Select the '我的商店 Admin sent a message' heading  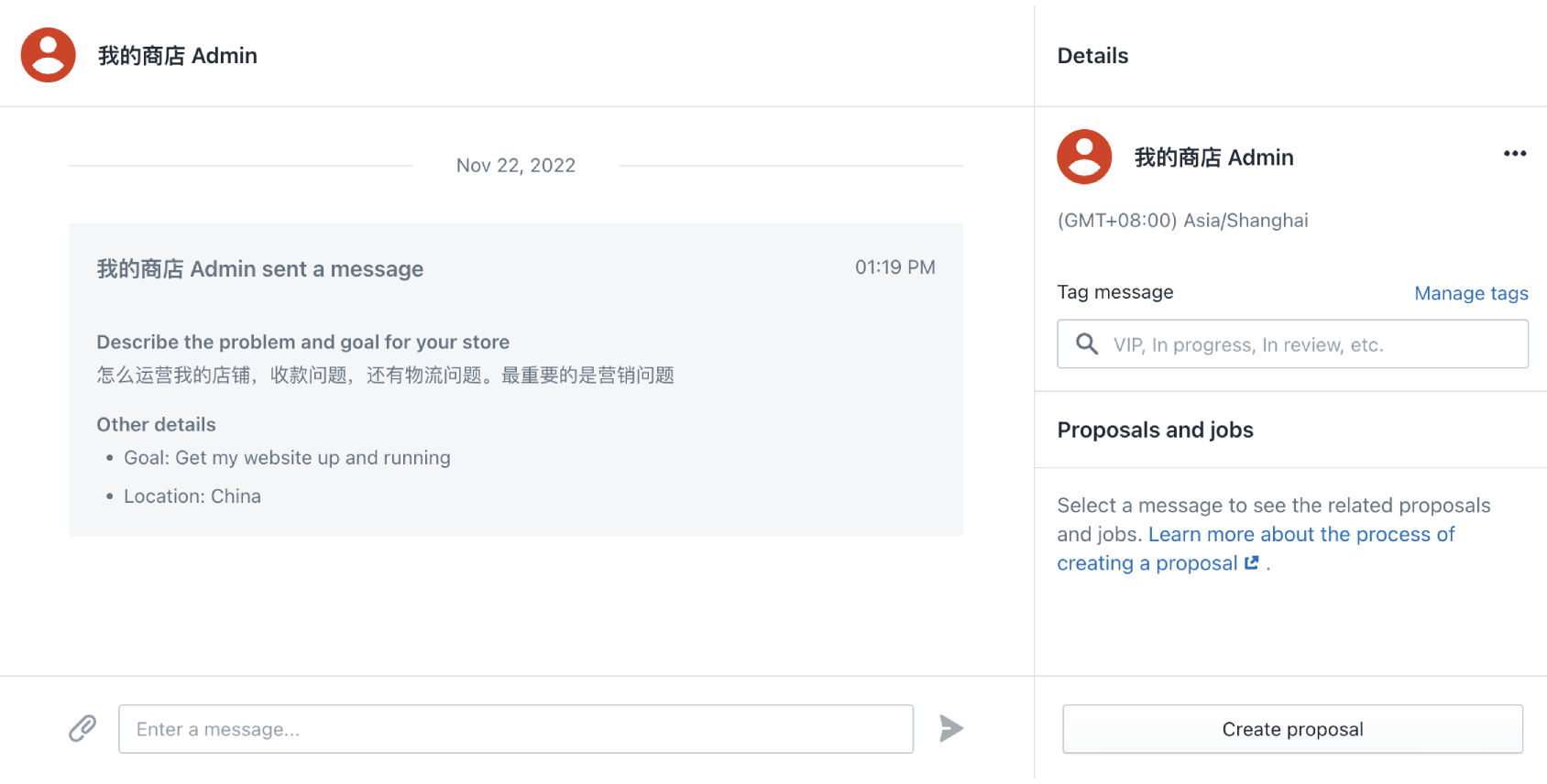click(x=260, y=269)
